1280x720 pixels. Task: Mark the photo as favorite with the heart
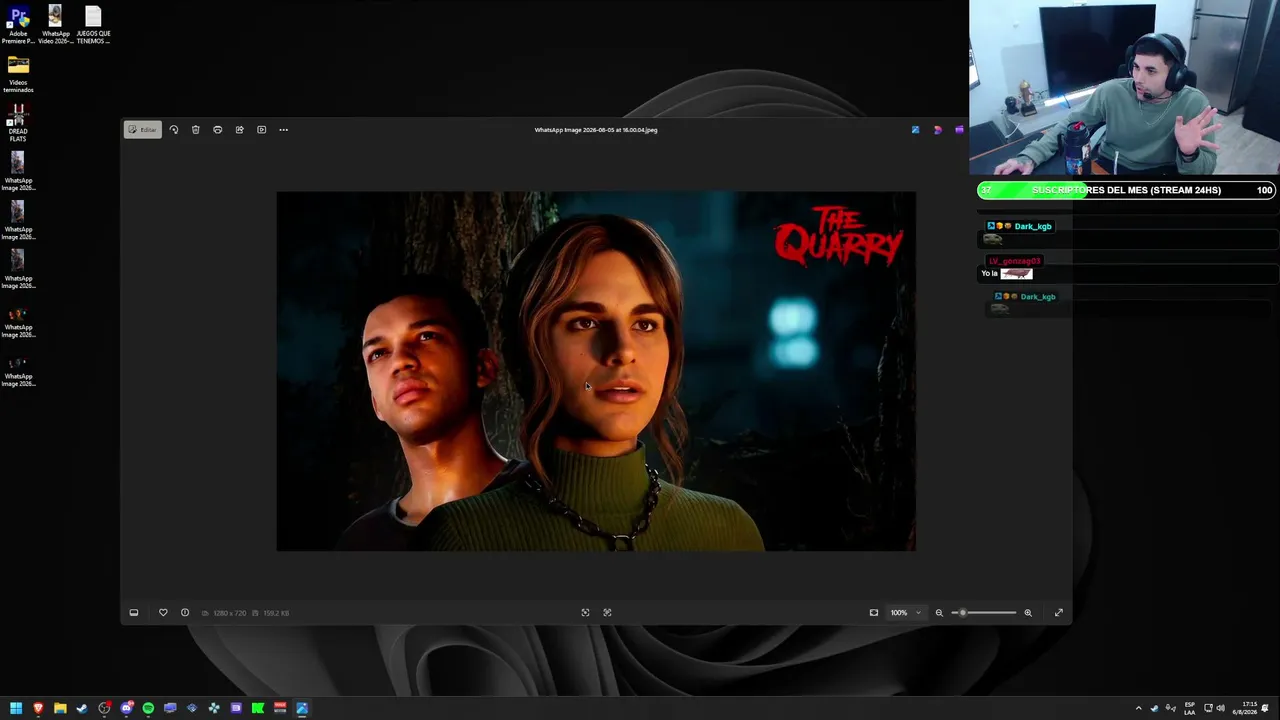coord(163,613)
